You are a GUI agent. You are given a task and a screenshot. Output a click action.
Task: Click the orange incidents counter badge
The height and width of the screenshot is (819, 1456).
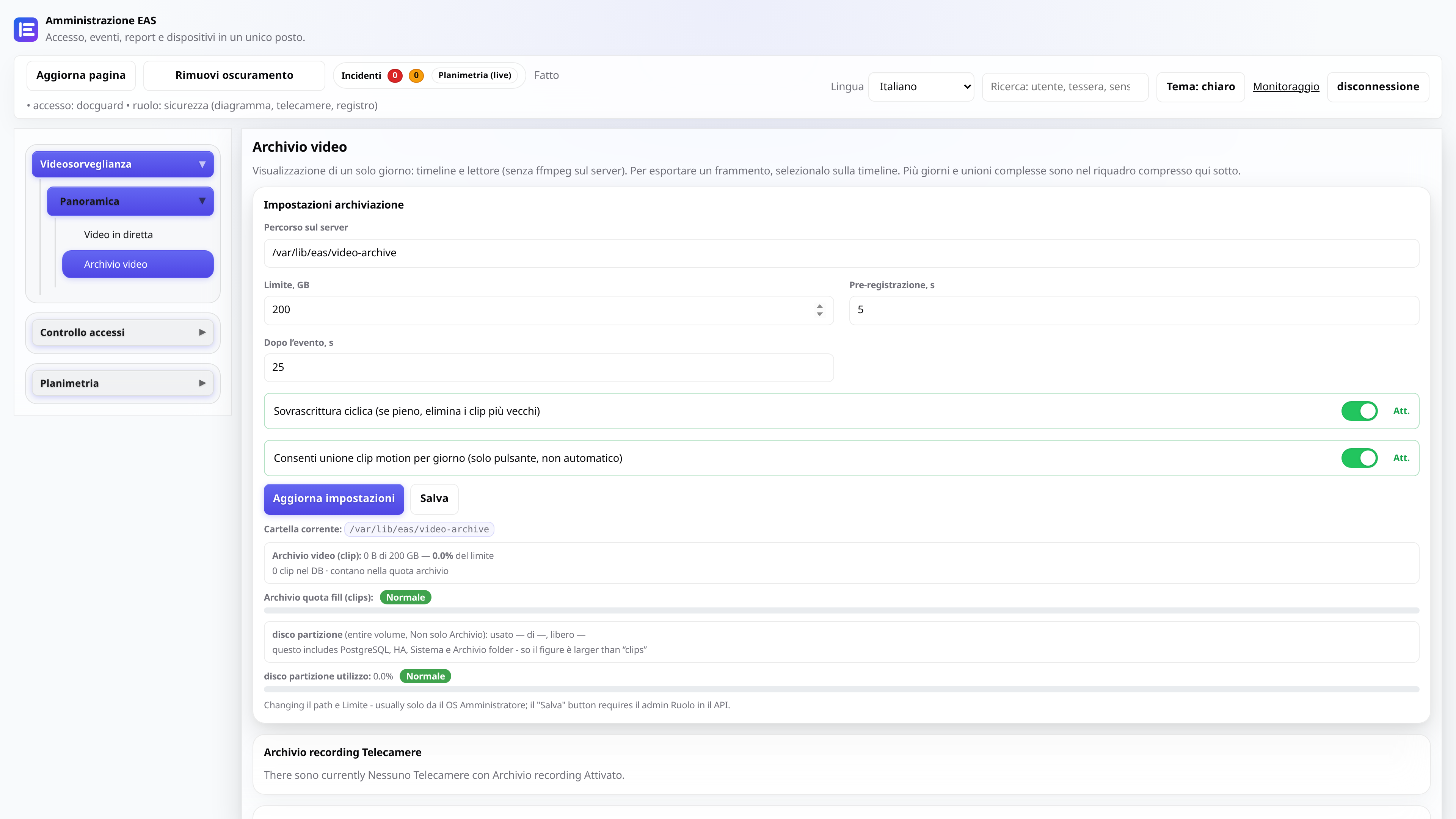coord(416,75)
